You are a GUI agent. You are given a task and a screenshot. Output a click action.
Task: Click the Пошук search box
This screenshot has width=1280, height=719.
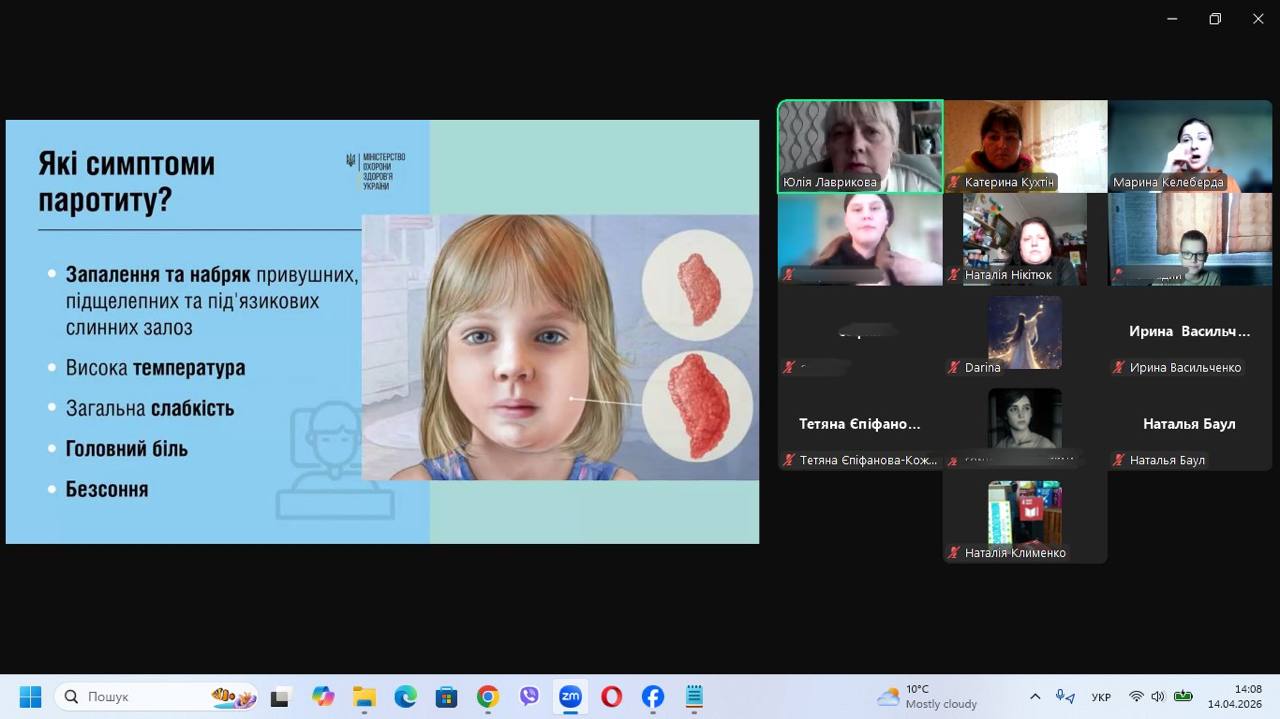[x=150, y=697]
